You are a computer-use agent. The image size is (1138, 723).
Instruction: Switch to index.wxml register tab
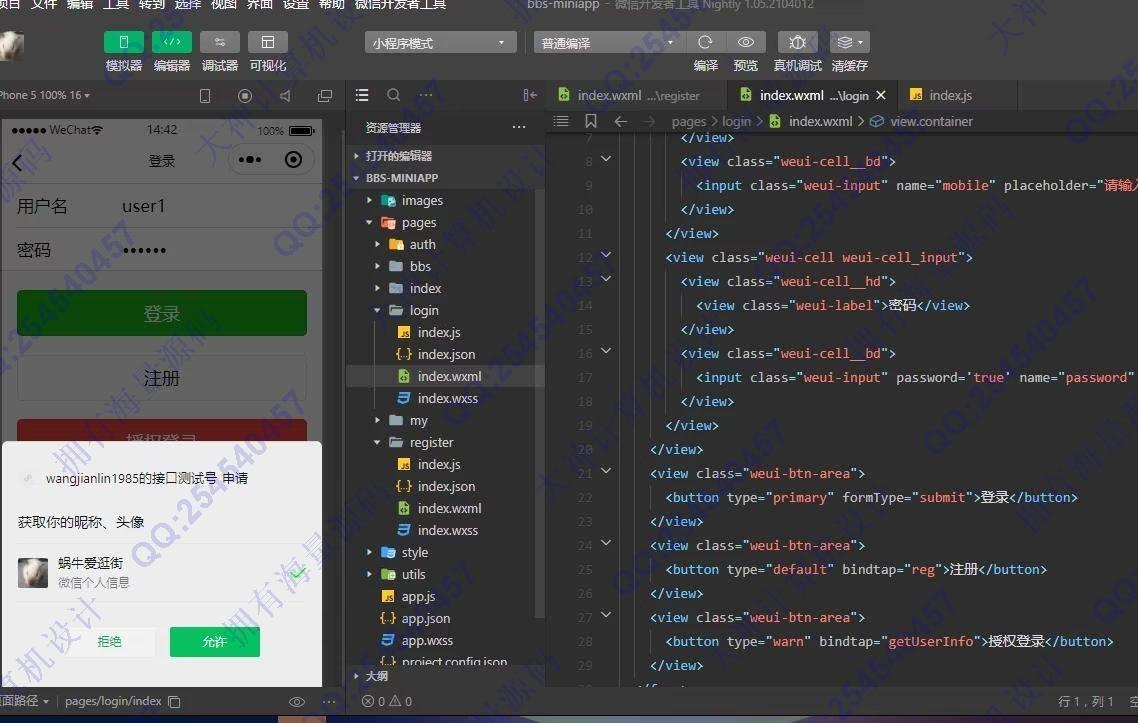636,95
